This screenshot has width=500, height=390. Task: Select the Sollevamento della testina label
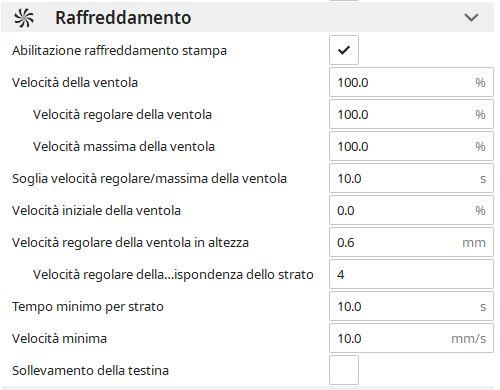pyautogui.click(x=90, y=370)
